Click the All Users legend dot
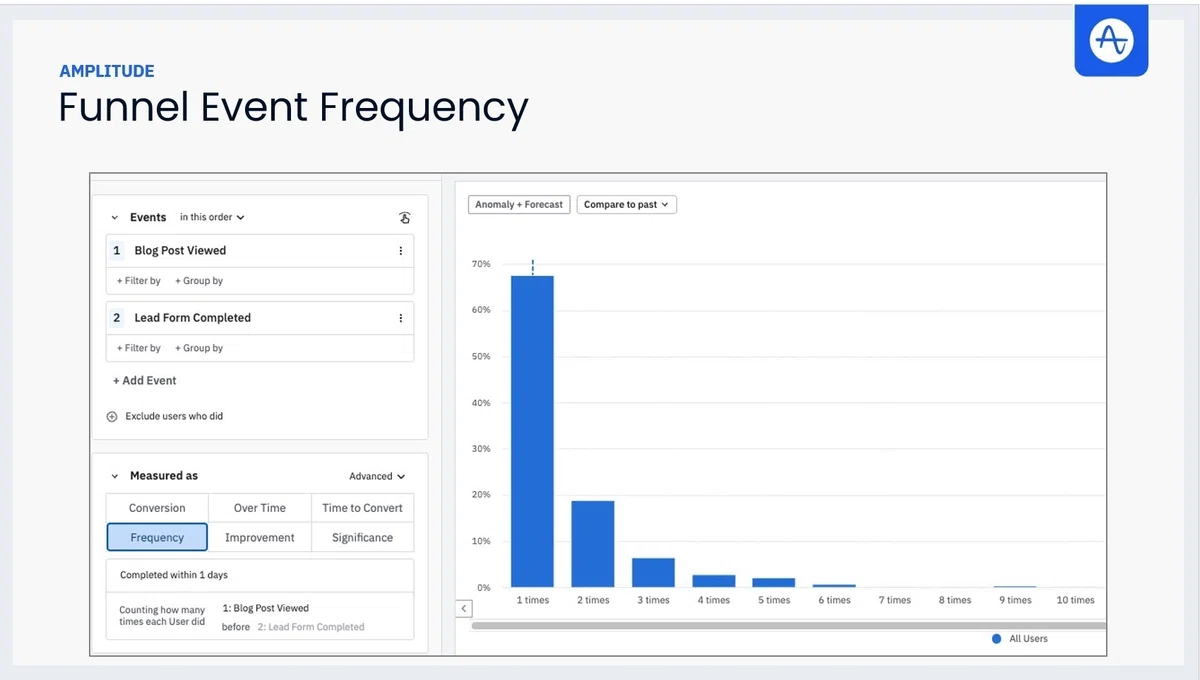1200x680 pixels. [996, 638]
